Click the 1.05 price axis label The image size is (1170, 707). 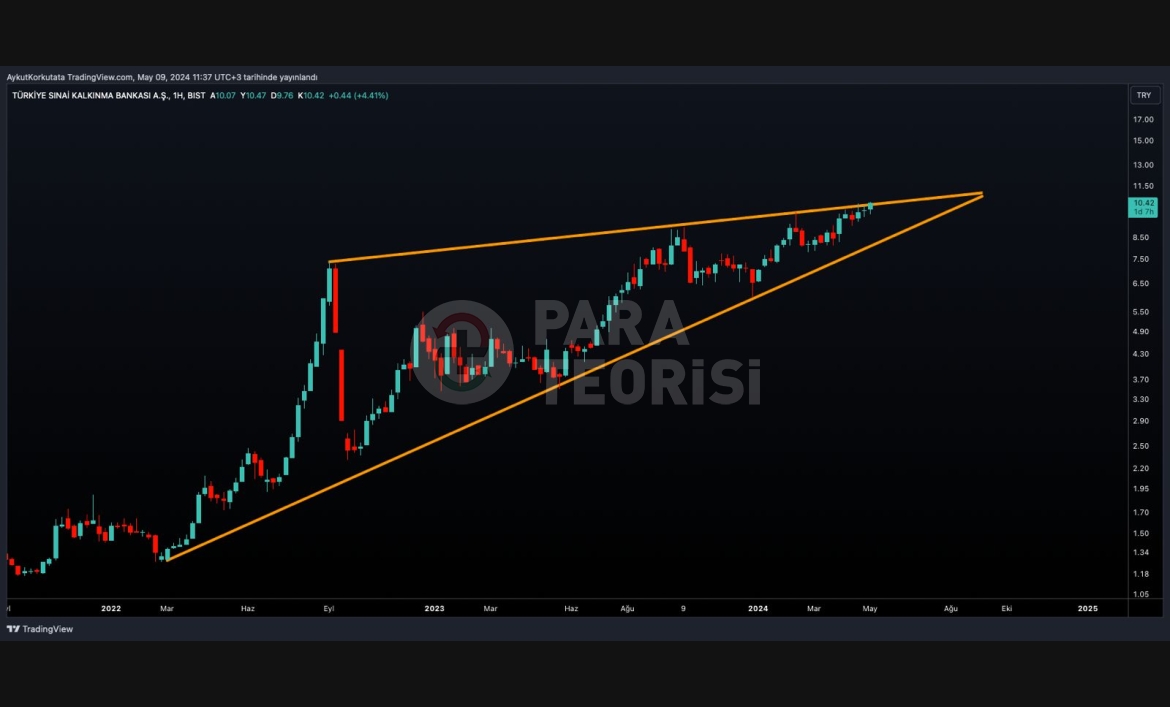(x=1141, y=594)
